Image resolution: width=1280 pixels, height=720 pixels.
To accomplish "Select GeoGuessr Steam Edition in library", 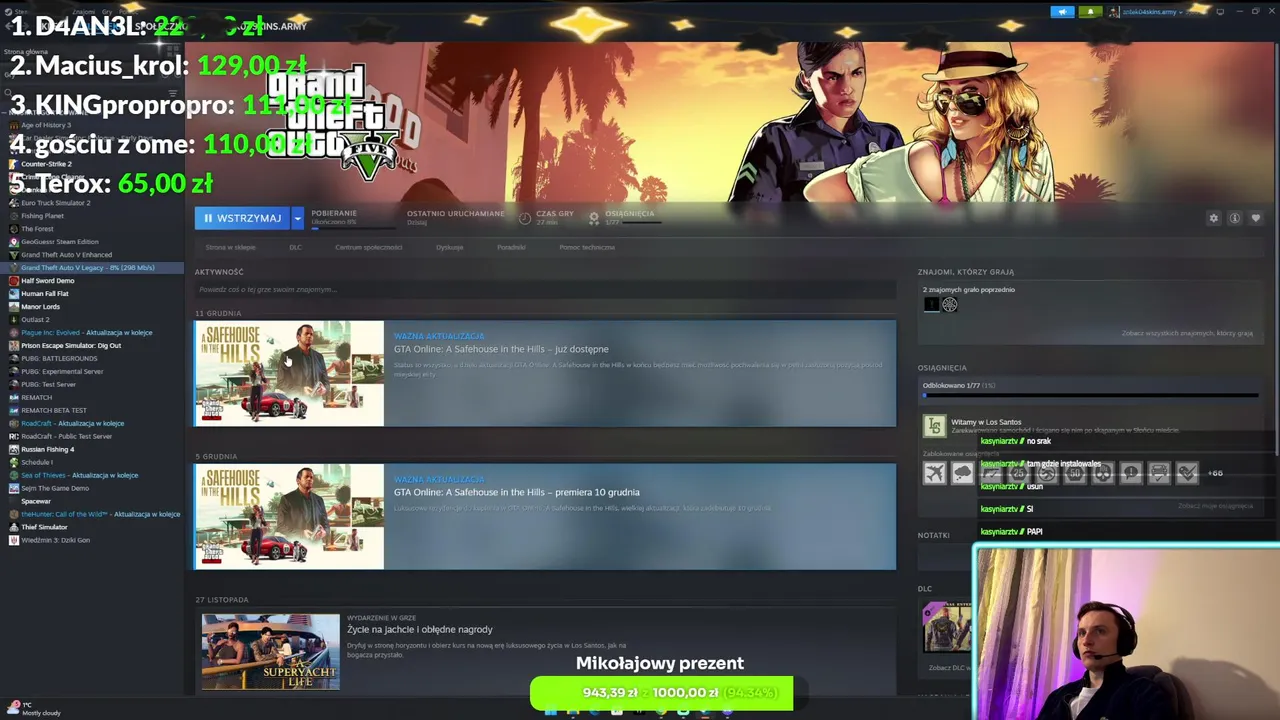I will [x=60, y=242].
